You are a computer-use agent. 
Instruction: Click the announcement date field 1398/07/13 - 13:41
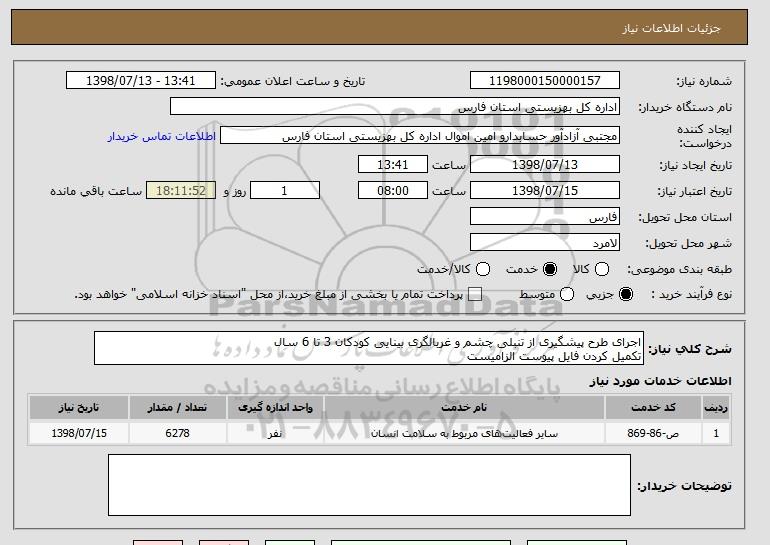click(140, 81)
